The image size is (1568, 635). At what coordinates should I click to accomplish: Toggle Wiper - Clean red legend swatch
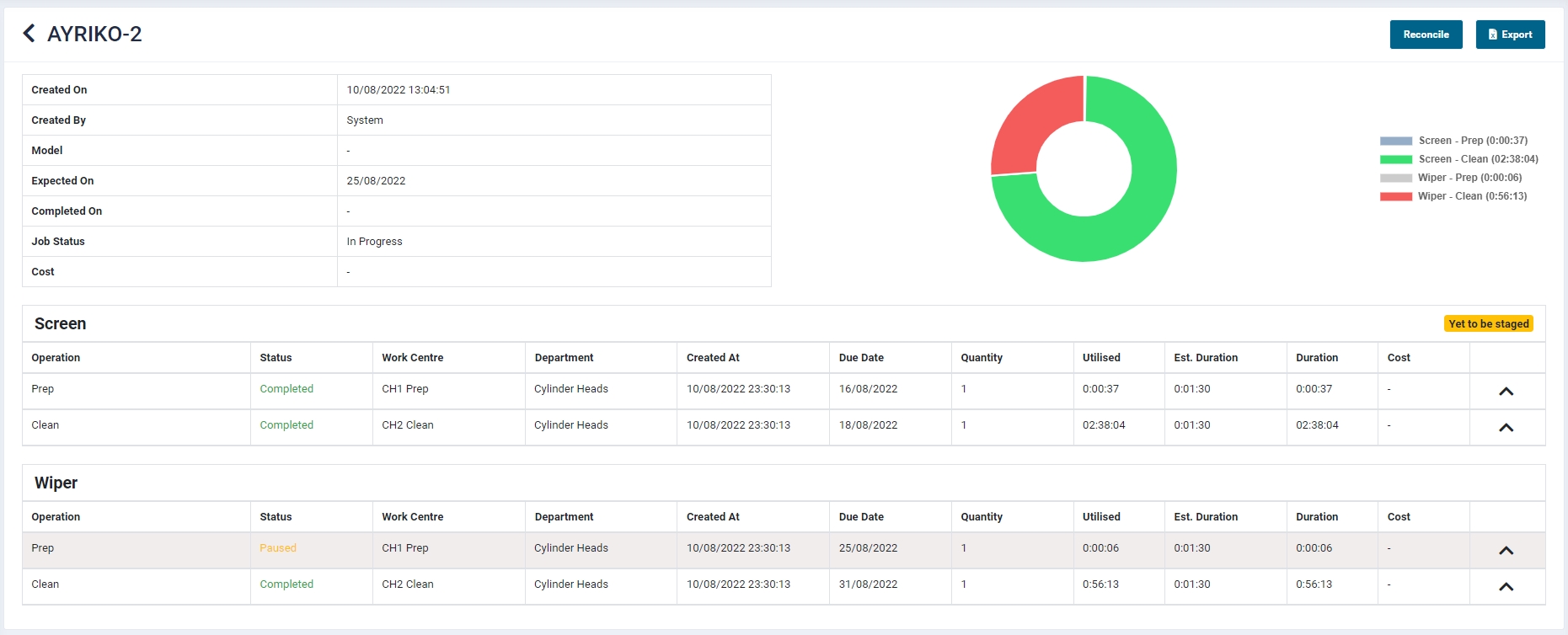tap(1395, 197)
